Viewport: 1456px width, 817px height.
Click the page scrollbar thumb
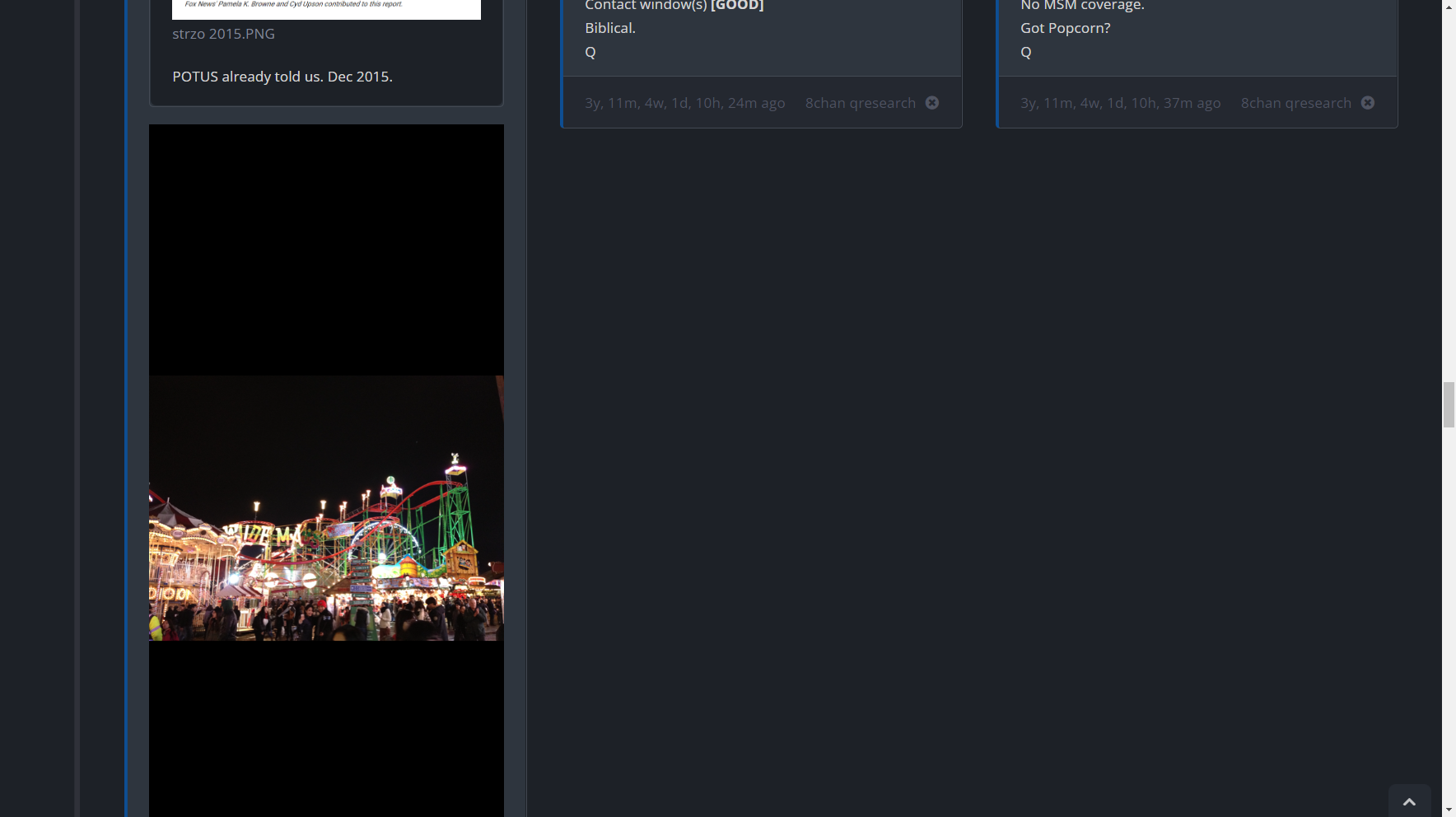click(1449, 404)
